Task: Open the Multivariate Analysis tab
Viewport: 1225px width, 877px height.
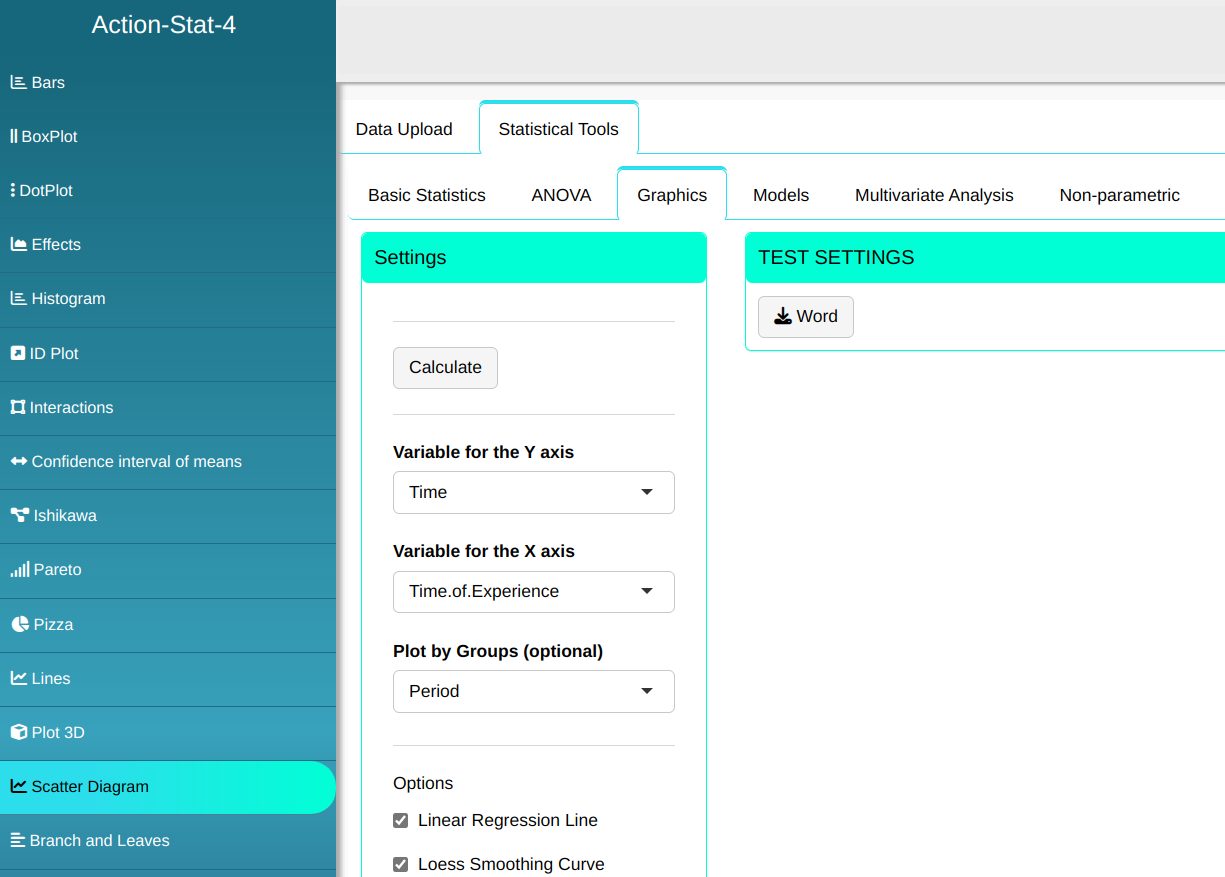Action: point(934,196)
